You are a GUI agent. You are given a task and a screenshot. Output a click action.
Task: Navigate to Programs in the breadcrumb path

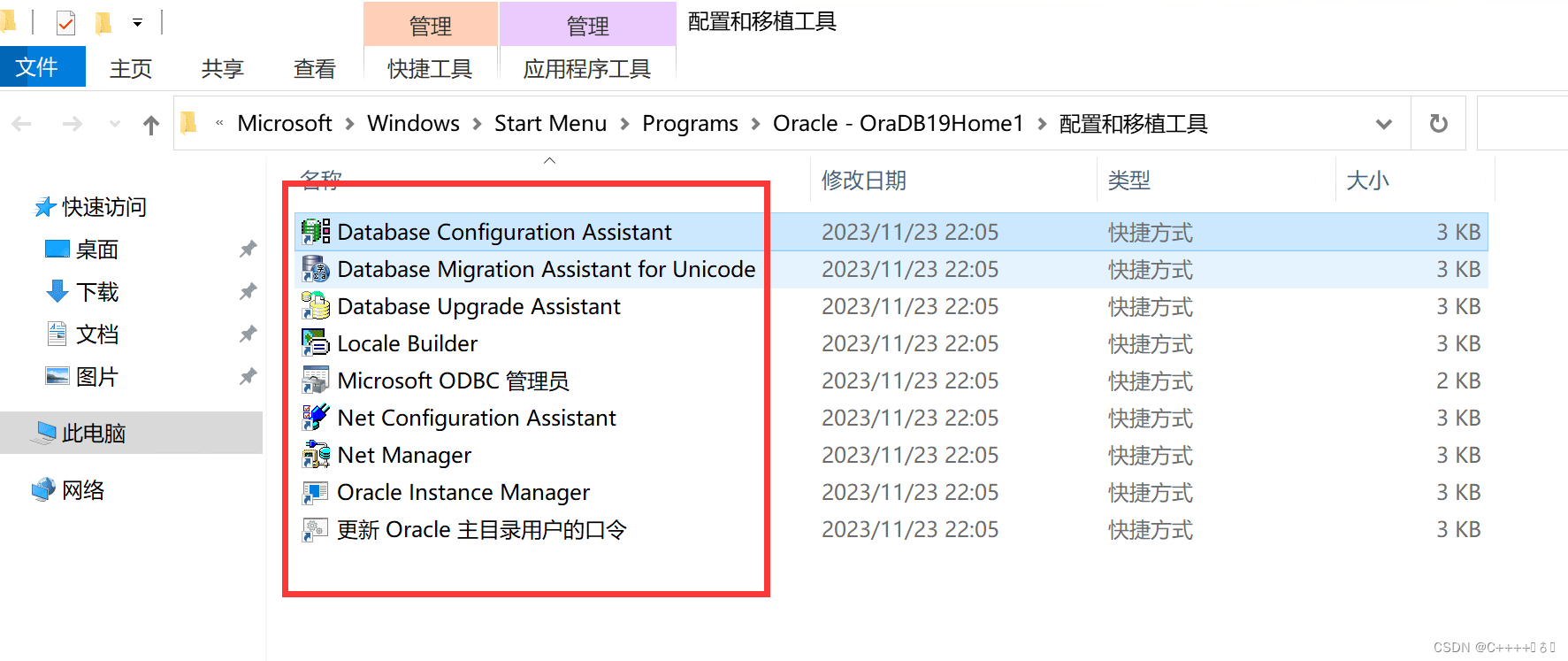click(x=690, y=124)
